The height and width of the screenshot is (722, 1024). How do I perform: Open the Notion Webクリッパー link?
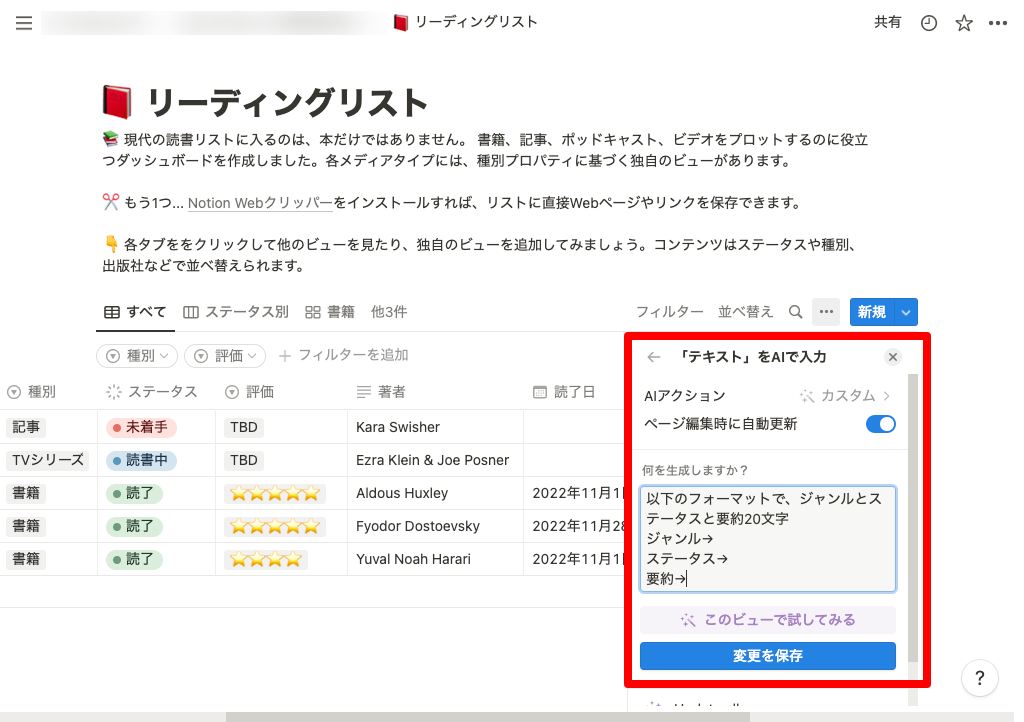tap(260, 203)
